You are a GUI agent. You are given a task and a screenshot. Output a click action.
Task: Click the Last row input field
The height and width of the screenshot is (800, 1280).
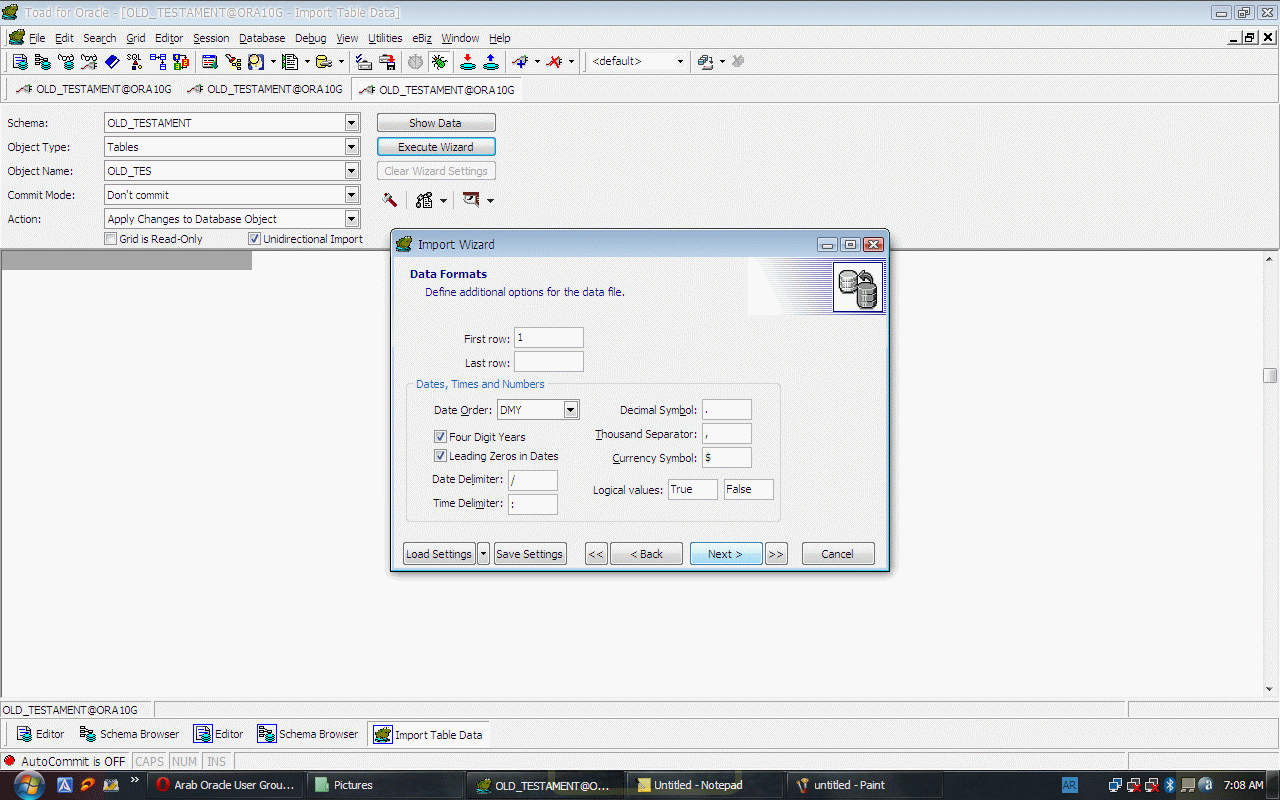coord(548,363)
